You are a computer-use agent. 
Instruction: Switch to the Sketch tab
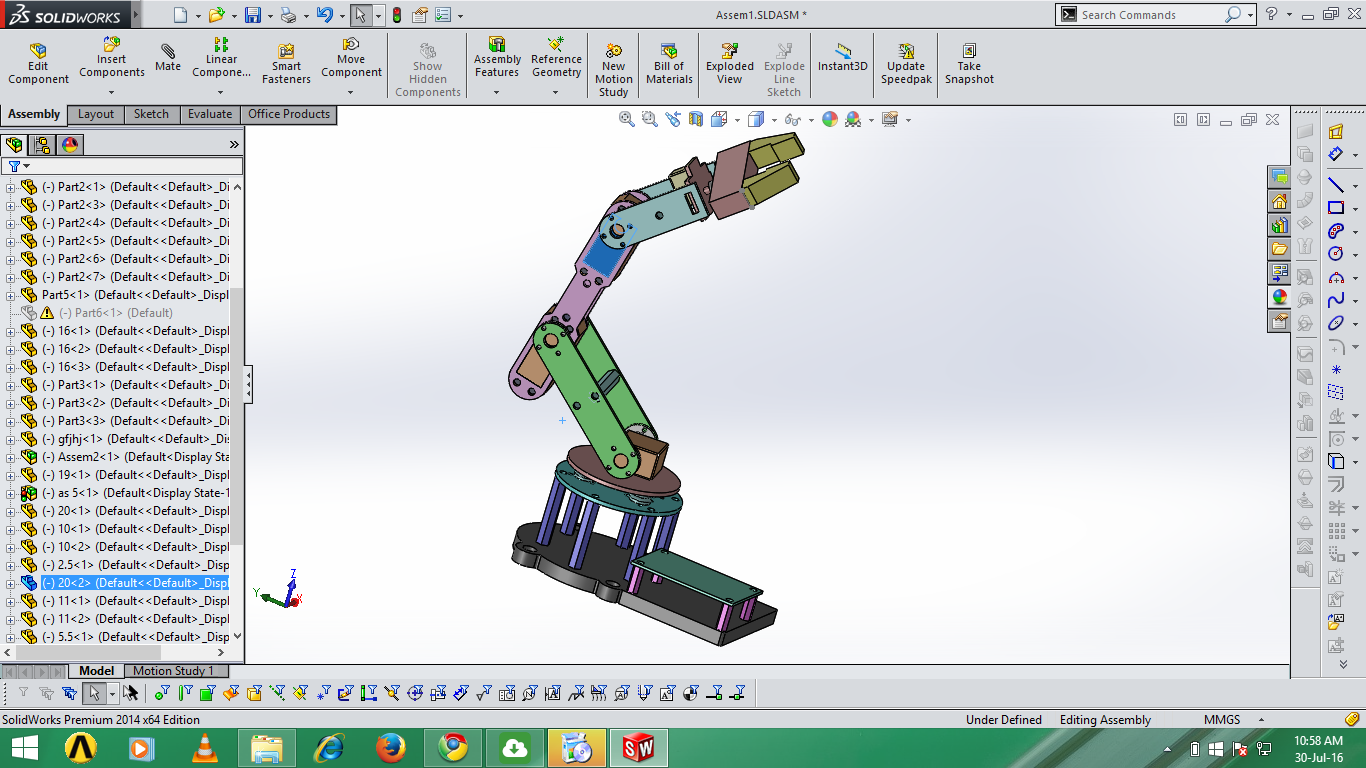tap(151, 114)
